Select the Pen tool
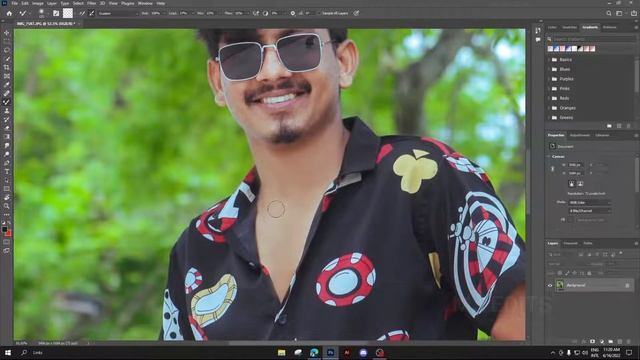640x360 pixels. click(7, 163)
